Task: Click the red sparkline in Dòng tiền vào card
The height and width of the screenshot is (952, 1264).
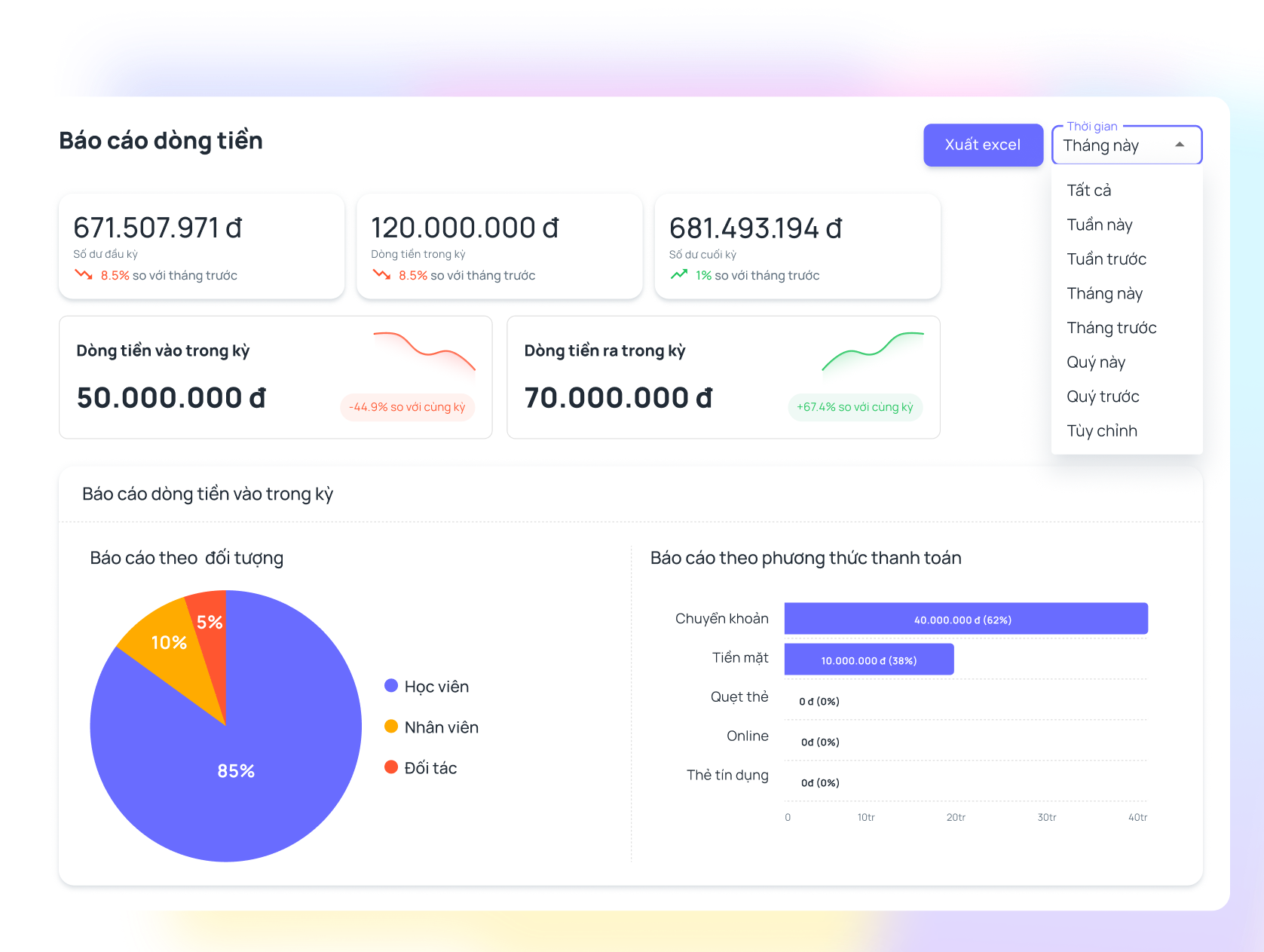Action: [x=424, y=350]
